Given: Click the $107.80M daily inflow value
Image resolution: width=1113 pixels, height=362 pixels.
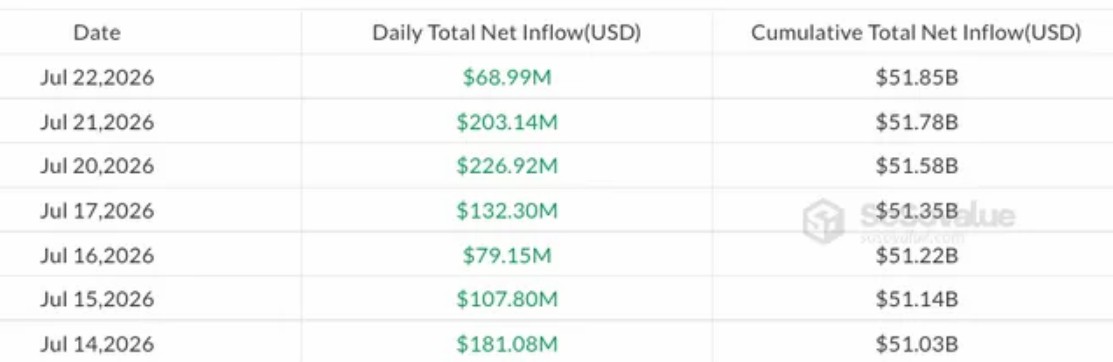Looking at the screenshot, I should click(507, 300).
